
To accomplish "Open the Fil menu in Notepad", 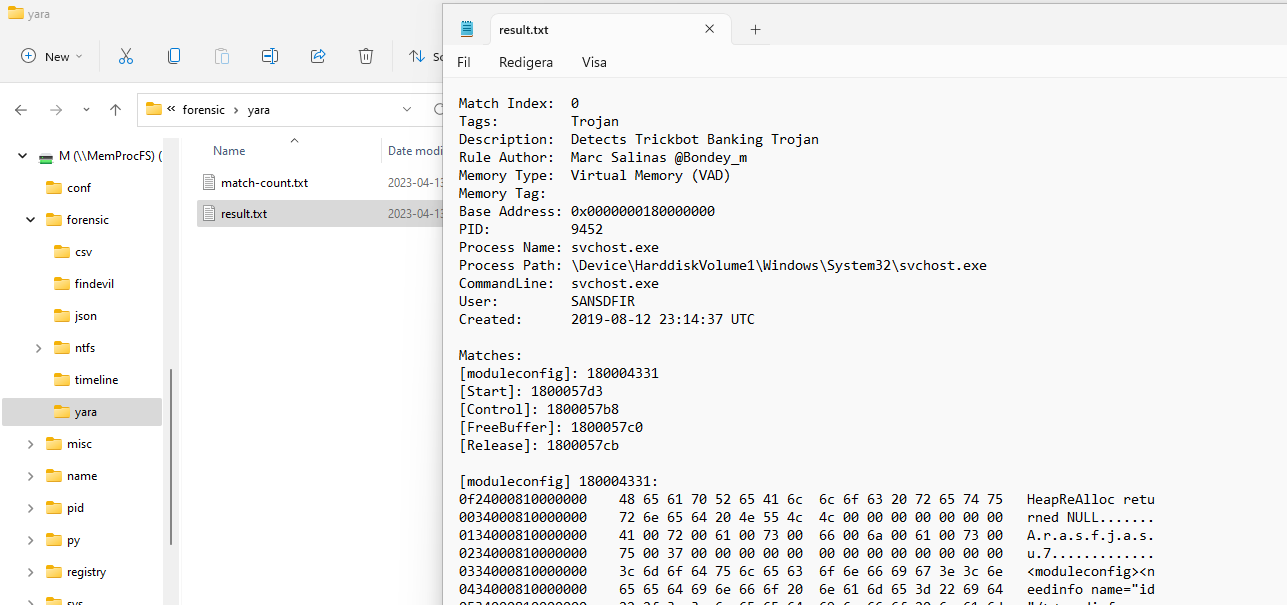I will pos(464,62).
